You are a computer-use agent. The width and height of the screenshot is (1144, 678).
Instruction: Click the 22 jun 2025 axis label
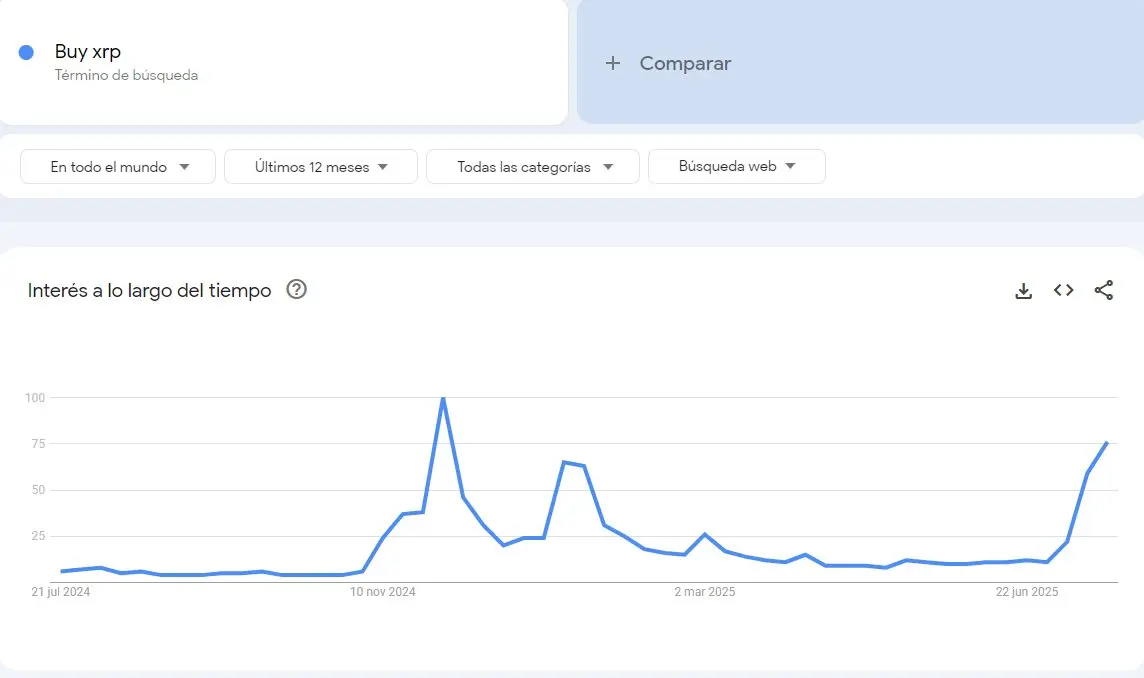(1027, 592)
